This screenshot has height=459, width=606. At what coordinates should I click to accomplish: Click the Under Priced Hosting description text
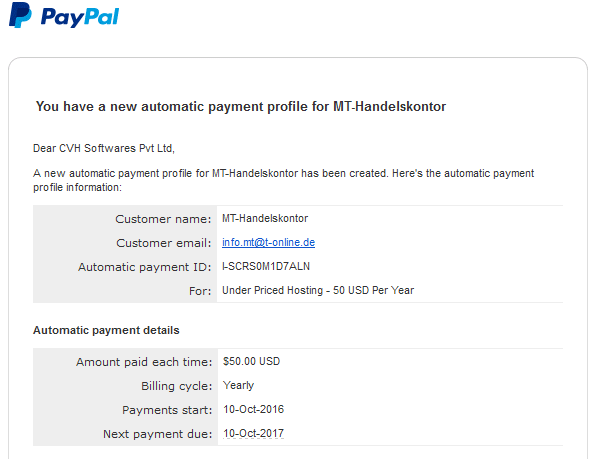318,290
